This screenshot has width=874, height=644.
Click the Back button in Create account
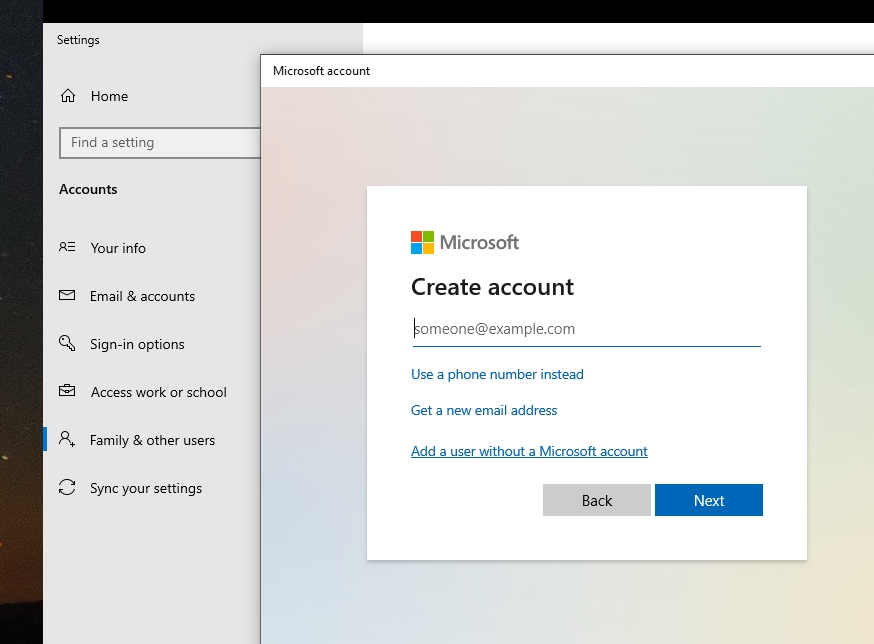[x=596, y=500]
